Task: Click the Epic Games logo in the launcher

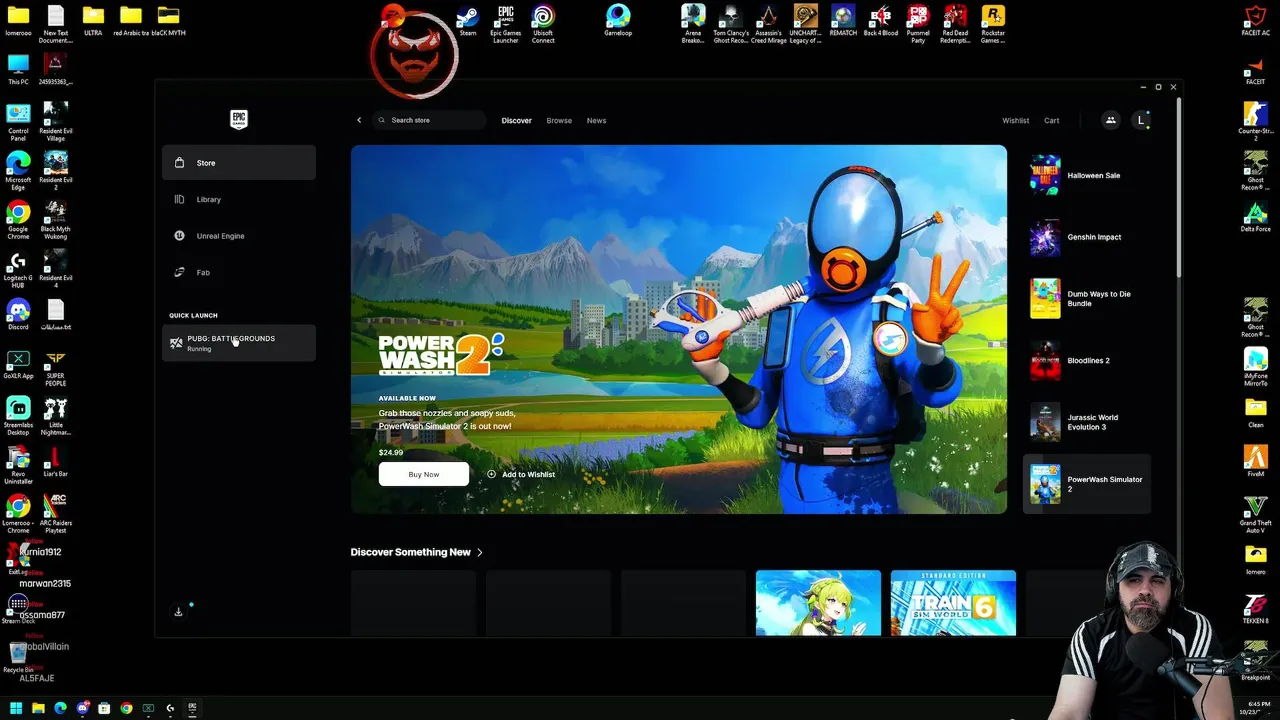Action: tap(238, 120)
